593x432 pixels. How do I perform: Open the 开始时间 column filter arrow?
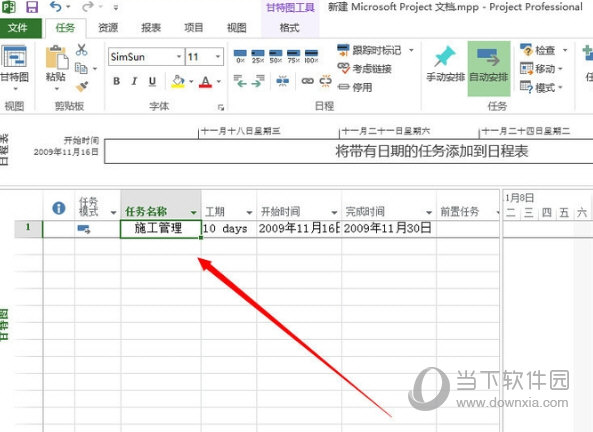pyautogui.click(x=334, y=212)
